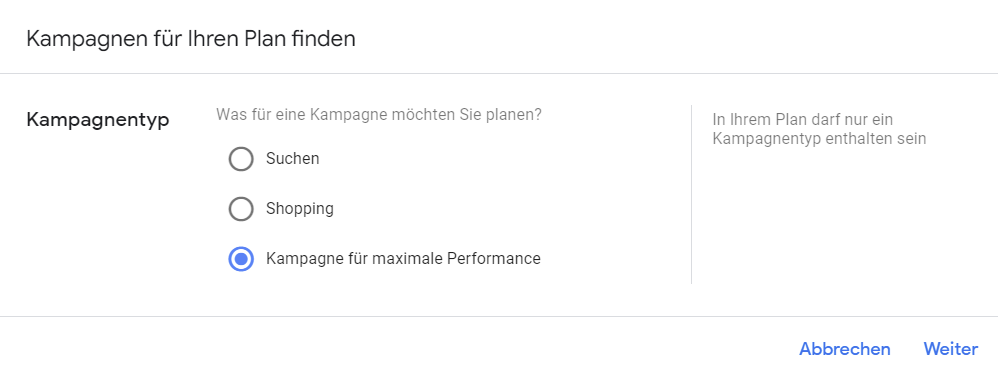Proceed to the next step with Weiter

(951, 349)
